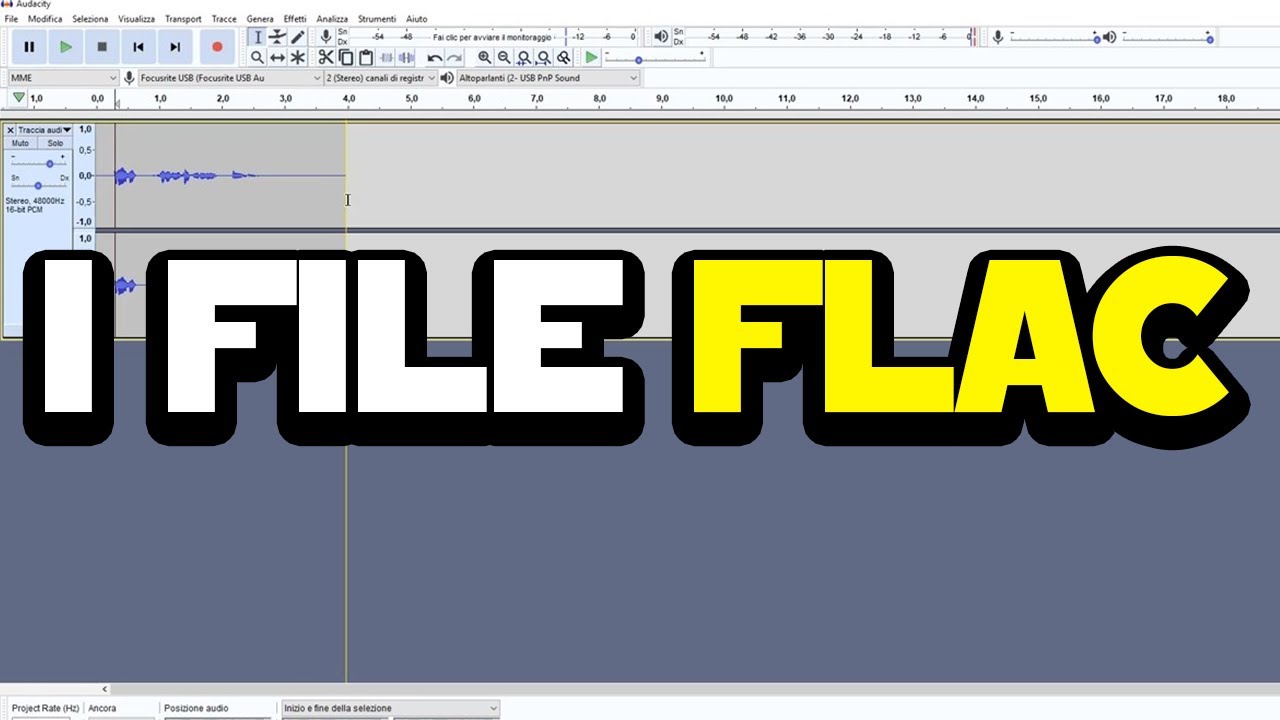1280x720 pixels.
Task: Click 'Fai clic per avviare il monitoraggio' meter
Action: point(492,37)
